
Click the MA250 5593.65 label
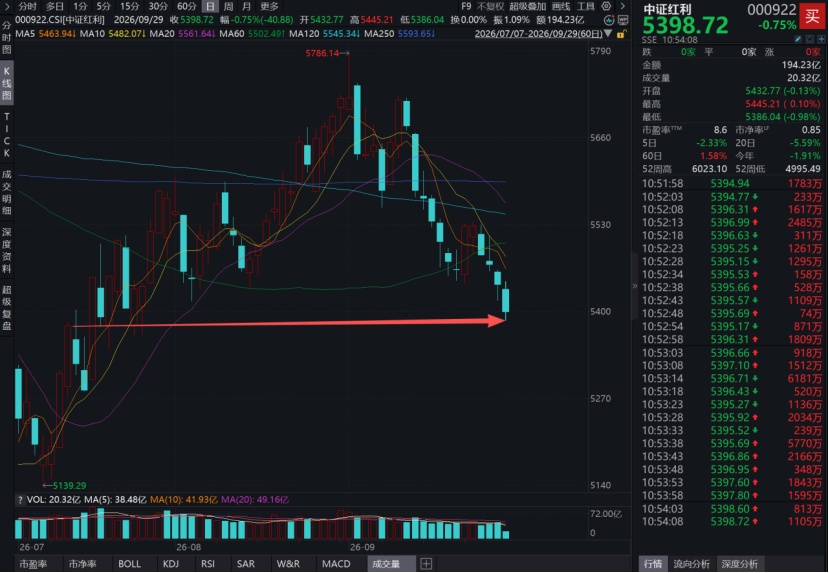coord(400,34)
